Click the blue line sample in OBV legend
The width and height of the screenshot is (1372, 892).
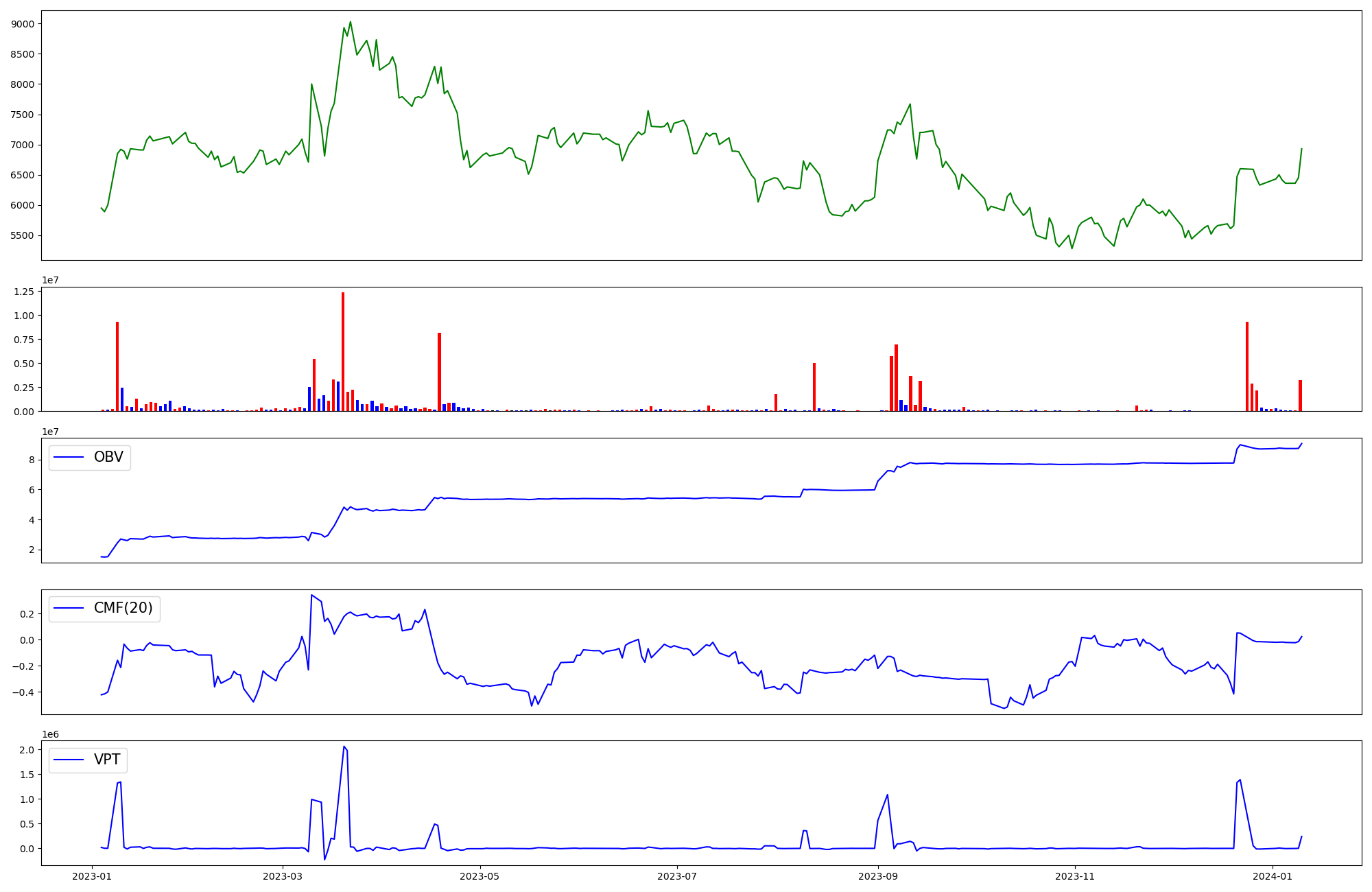[69, 458]
